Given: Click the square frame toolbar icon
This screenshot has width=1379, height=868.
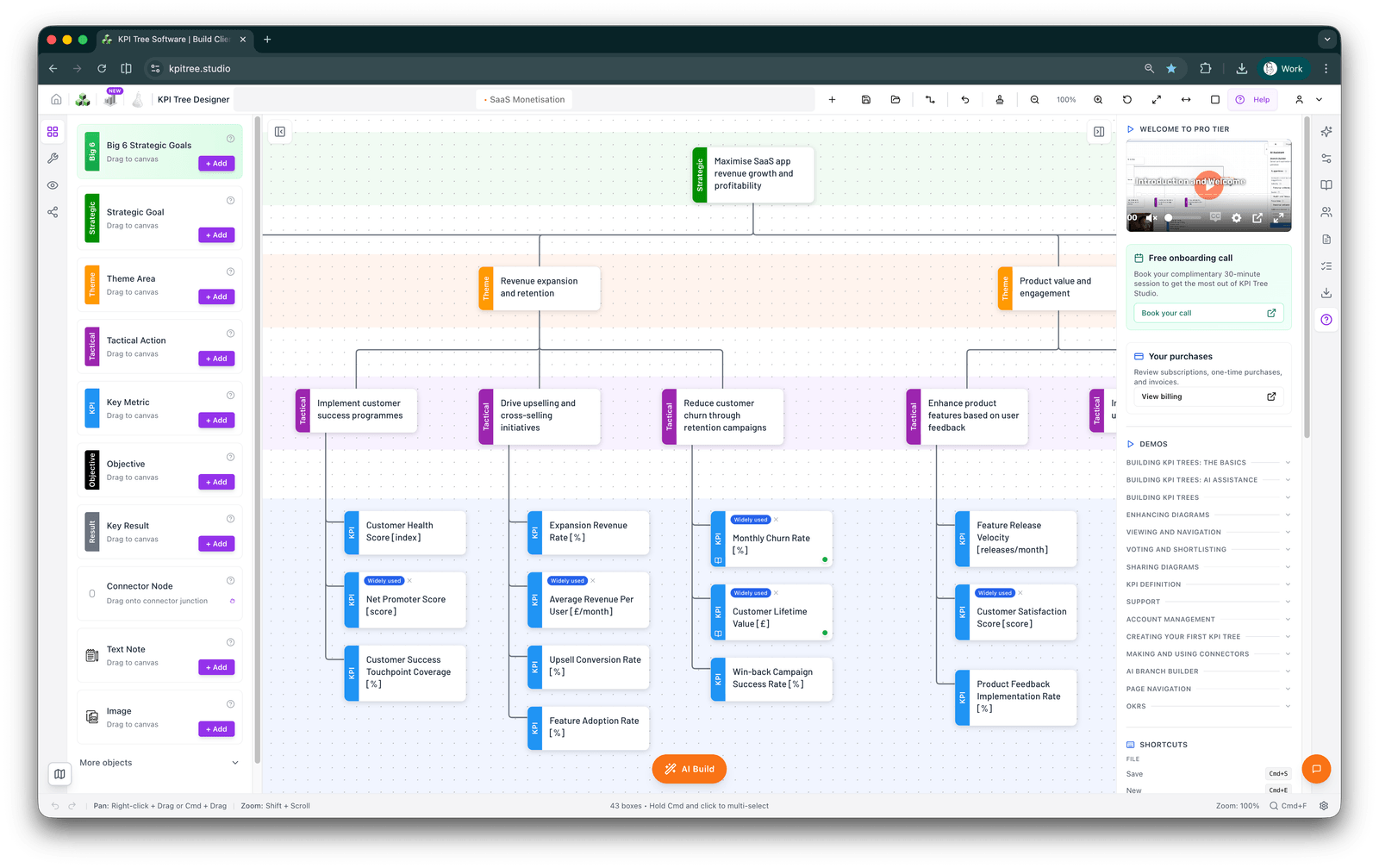Looking at the screenshot, I should 1215,100.
